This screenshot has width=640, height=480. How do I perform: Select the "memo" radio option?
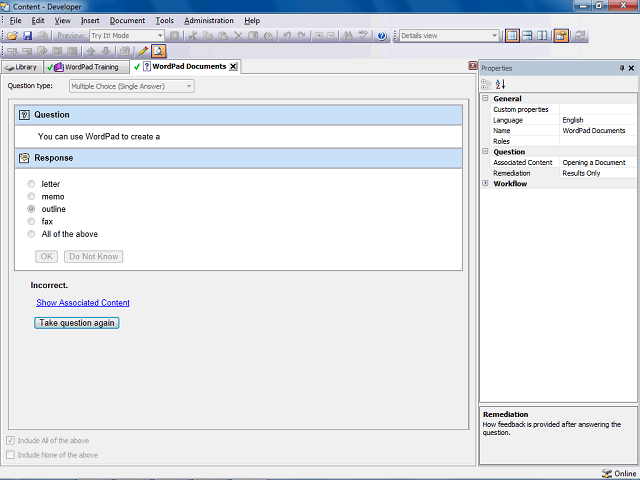[31, 197]
